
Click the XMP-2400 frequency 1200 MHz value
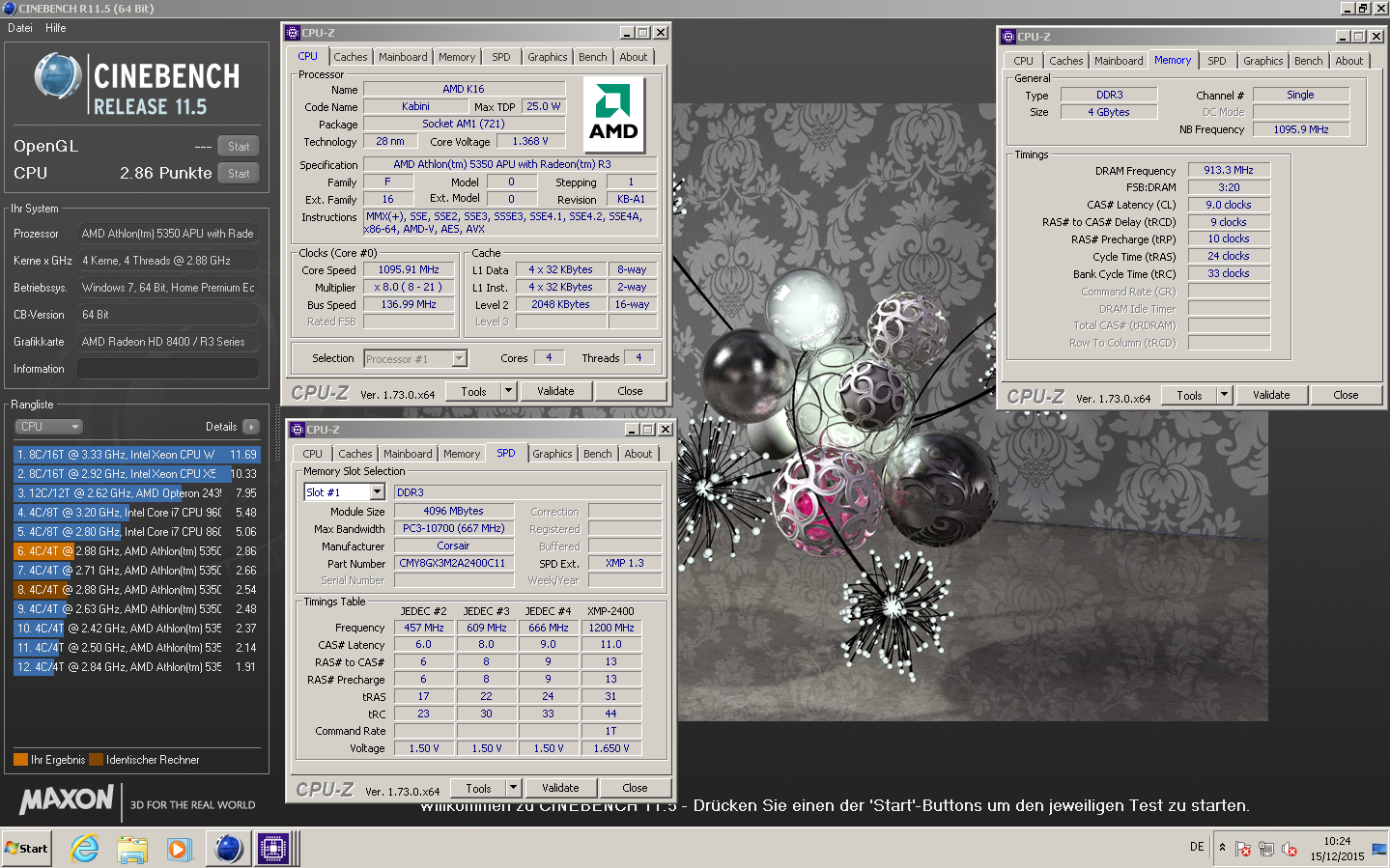pyautogui.click(x=611, y=628)
